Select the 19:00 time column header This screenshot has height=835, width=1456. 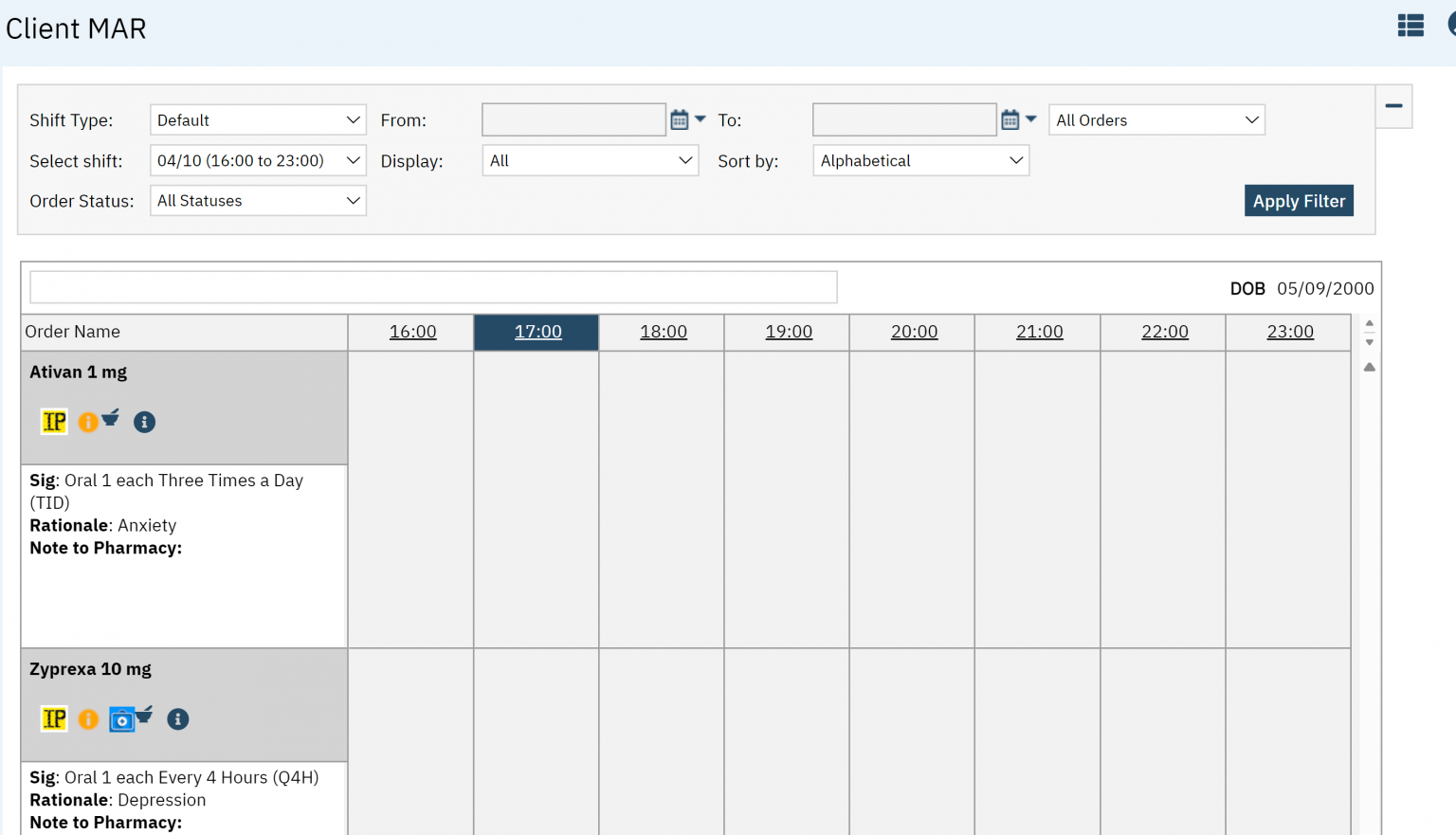789,332
